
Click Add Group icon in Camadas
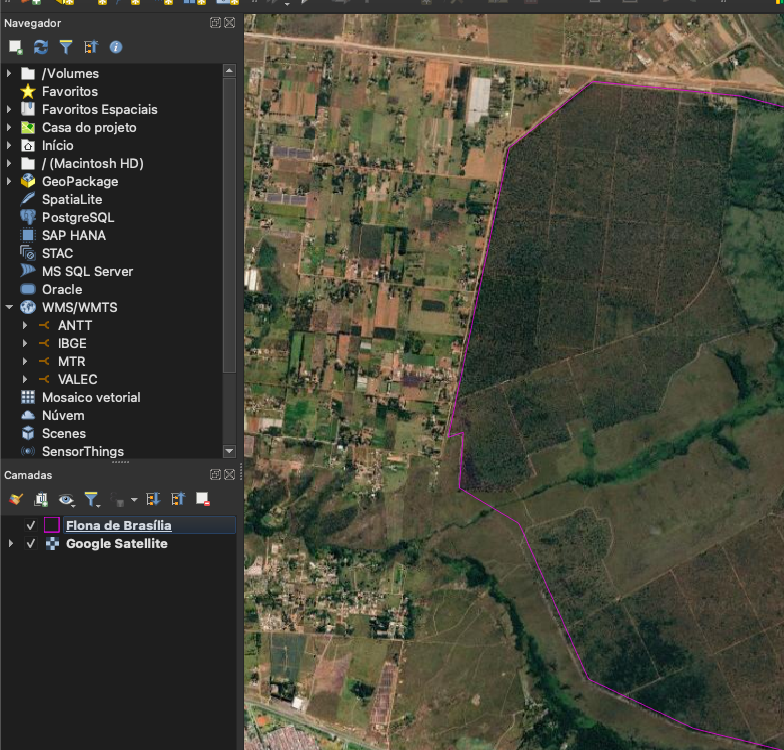click(x=40, y=499)
